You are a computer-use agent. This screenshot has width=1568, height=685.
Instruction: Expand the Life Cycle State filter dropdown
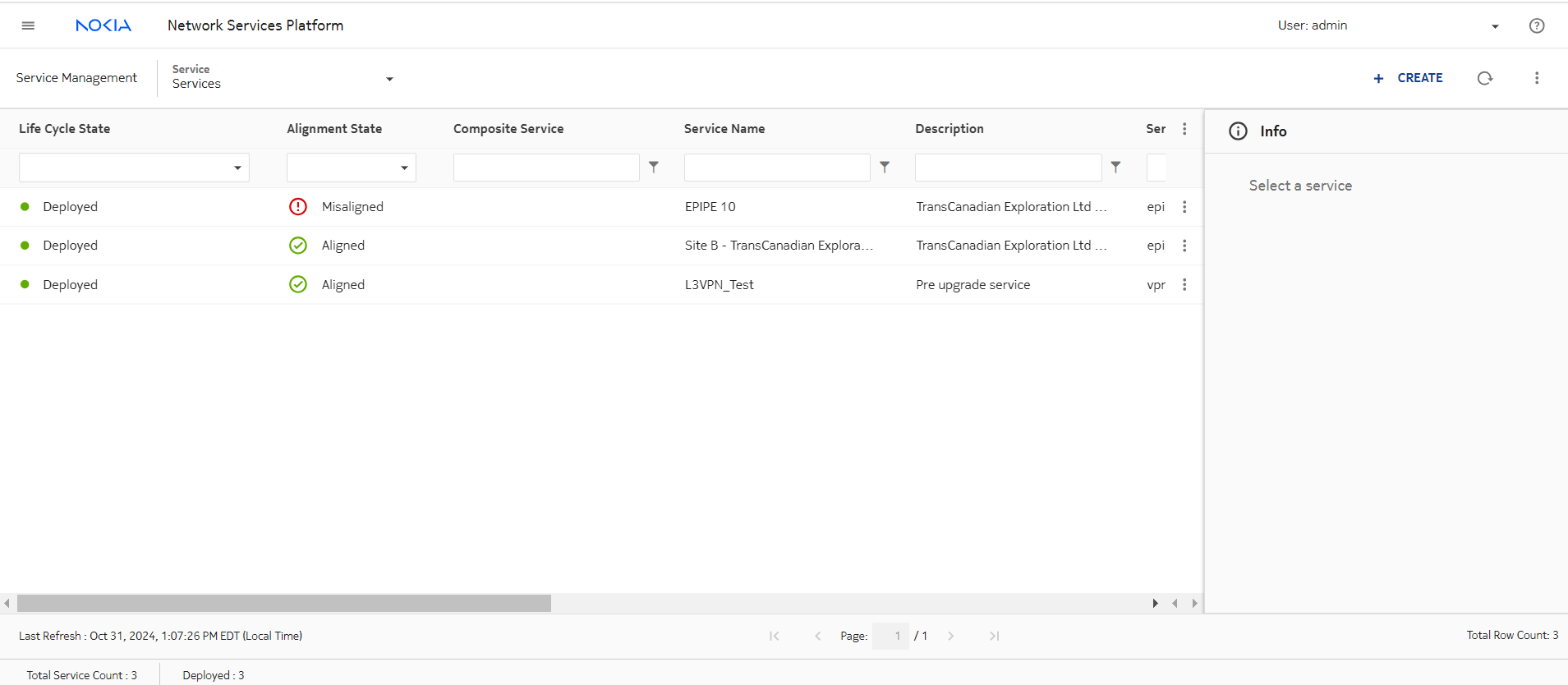coord(237,168)
